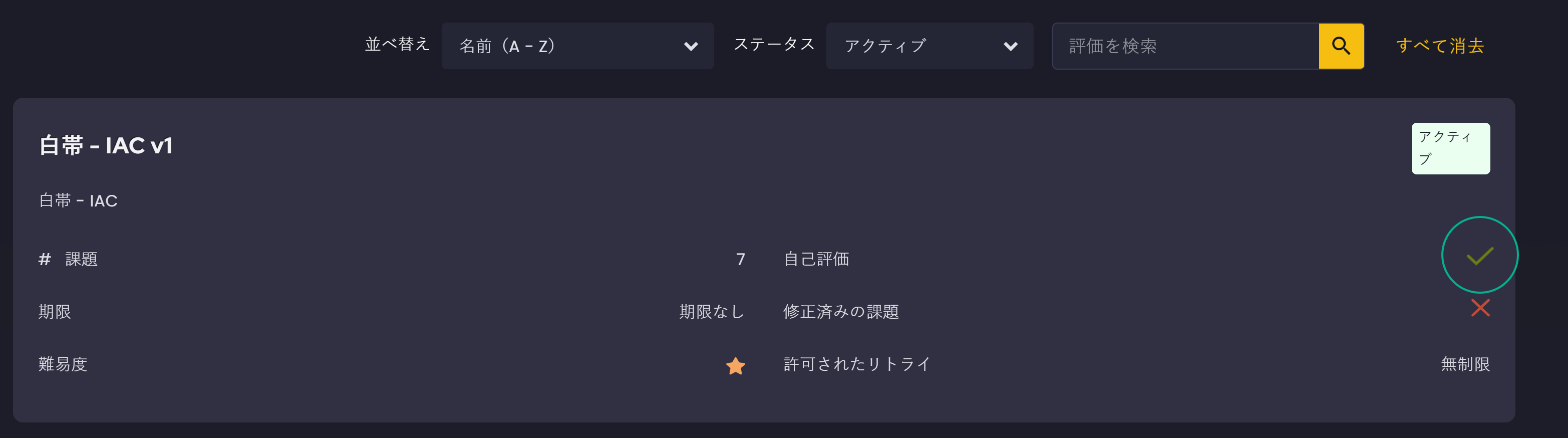
Task: Click the アクティブ status badge on the card
Action: click(x=1450, y=148)
